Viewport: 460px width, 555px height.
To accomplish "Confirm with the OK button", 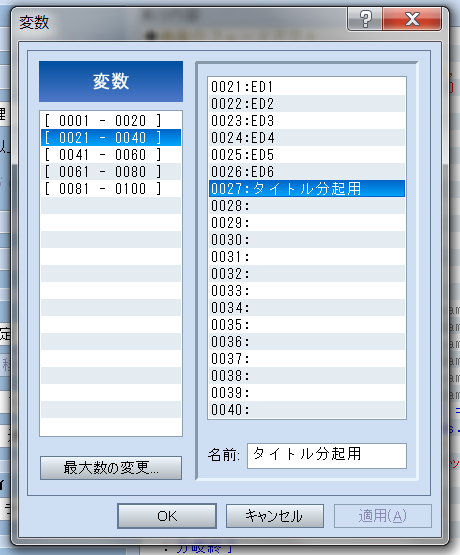I will (x=167, y=516).
